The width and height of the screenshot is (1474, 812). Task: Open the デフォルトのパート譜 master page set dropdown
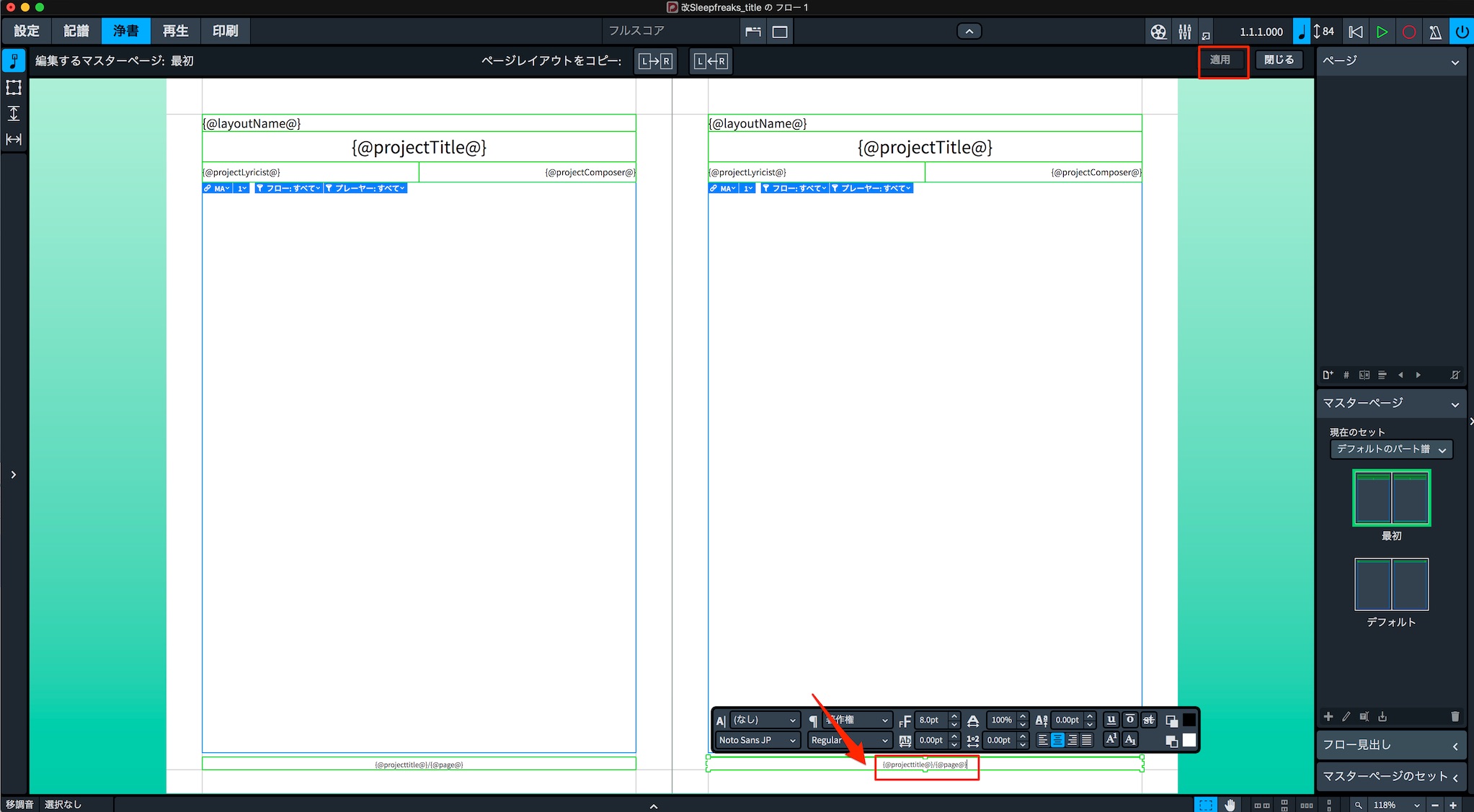point(1391,449)
